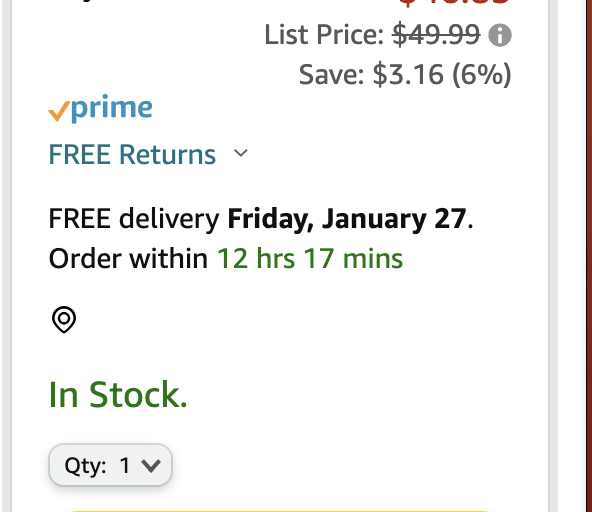Open the FREE Returns link
Image resolution: width=592 pixels, height=512 pixels.
pos(132,154)
